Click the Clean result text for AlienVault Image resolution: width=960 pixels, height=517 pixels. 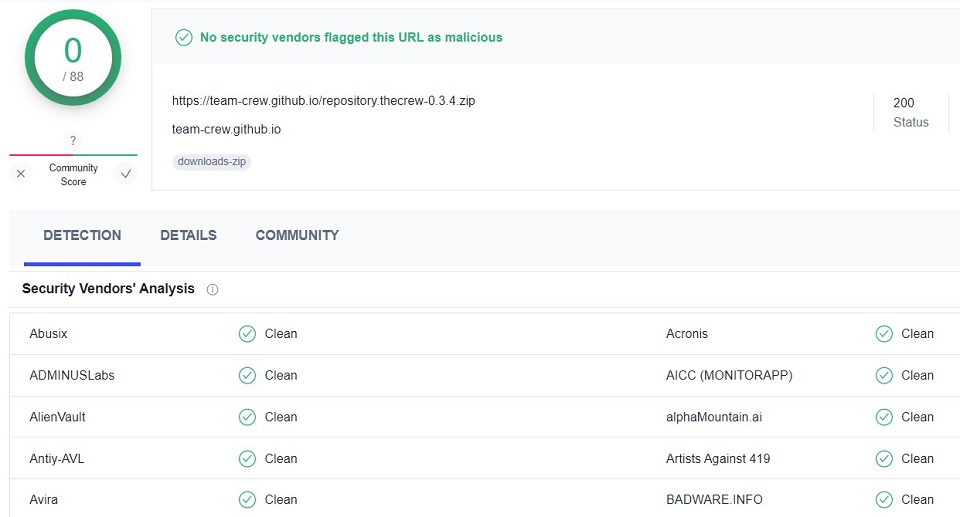281,417
